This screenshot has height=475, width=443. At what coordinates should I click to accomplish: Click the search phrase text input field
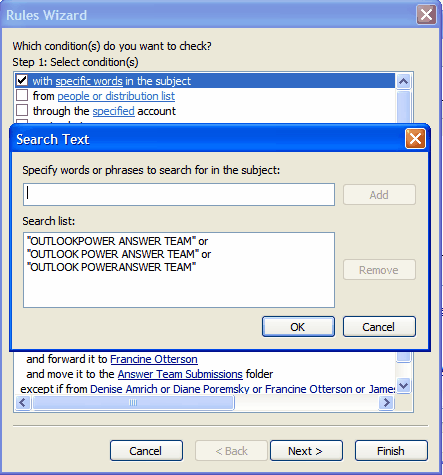coord(179,194)
